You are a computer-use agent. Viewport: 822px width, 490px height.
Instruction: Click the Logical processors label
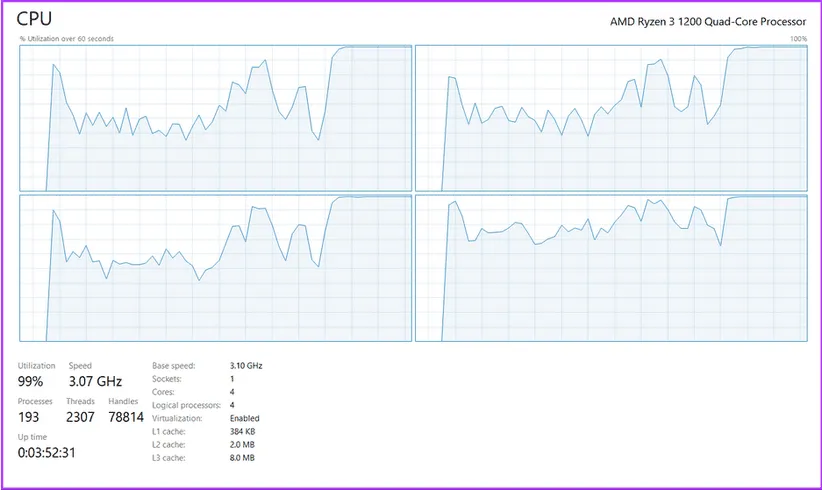point(185,405)
